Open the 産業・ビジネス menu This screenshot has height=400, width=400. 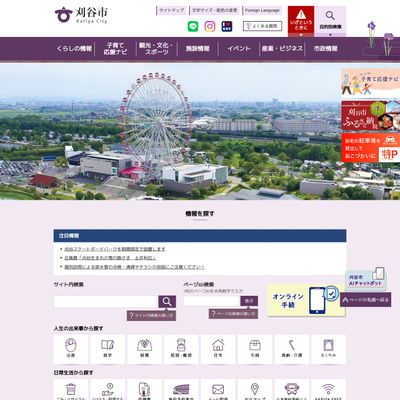click(x=282, y=49)
